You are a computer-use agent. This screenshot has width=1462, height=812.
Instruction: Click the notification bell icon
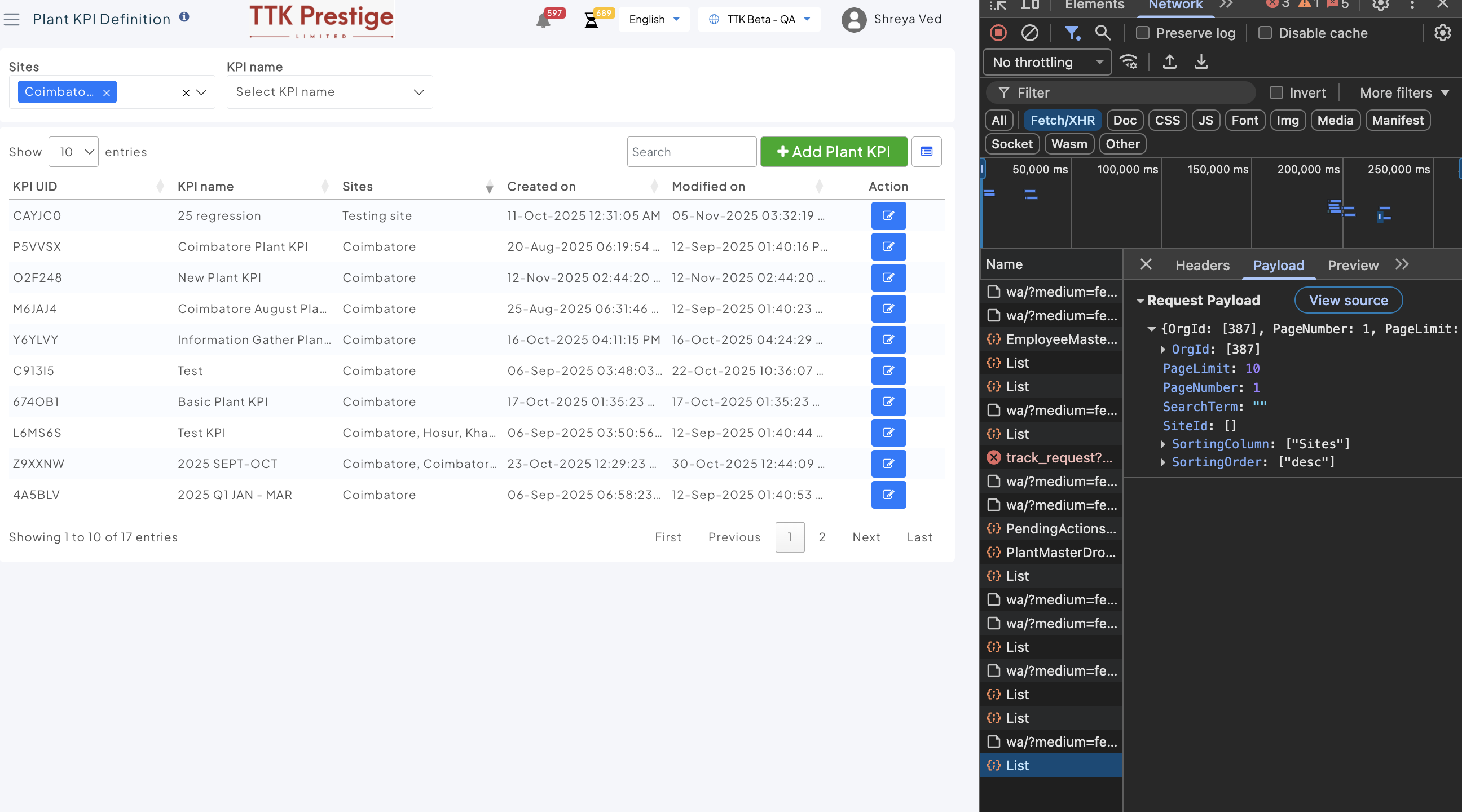pos(543,21)
